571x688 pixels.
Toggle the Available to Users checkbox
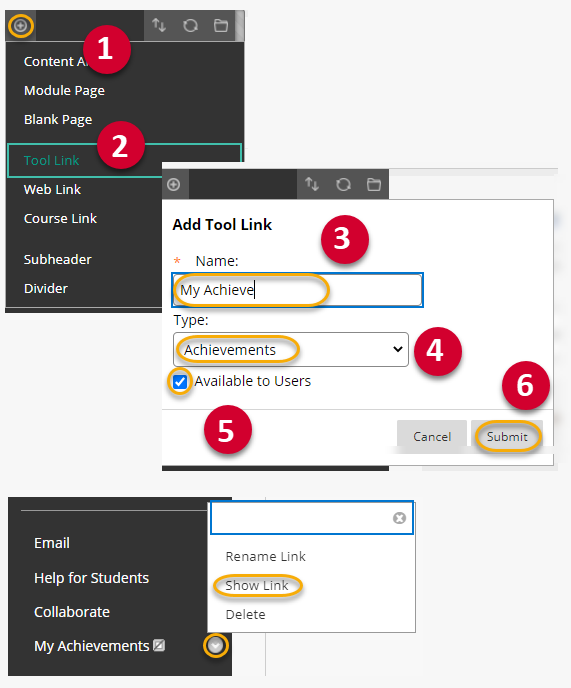180,382
